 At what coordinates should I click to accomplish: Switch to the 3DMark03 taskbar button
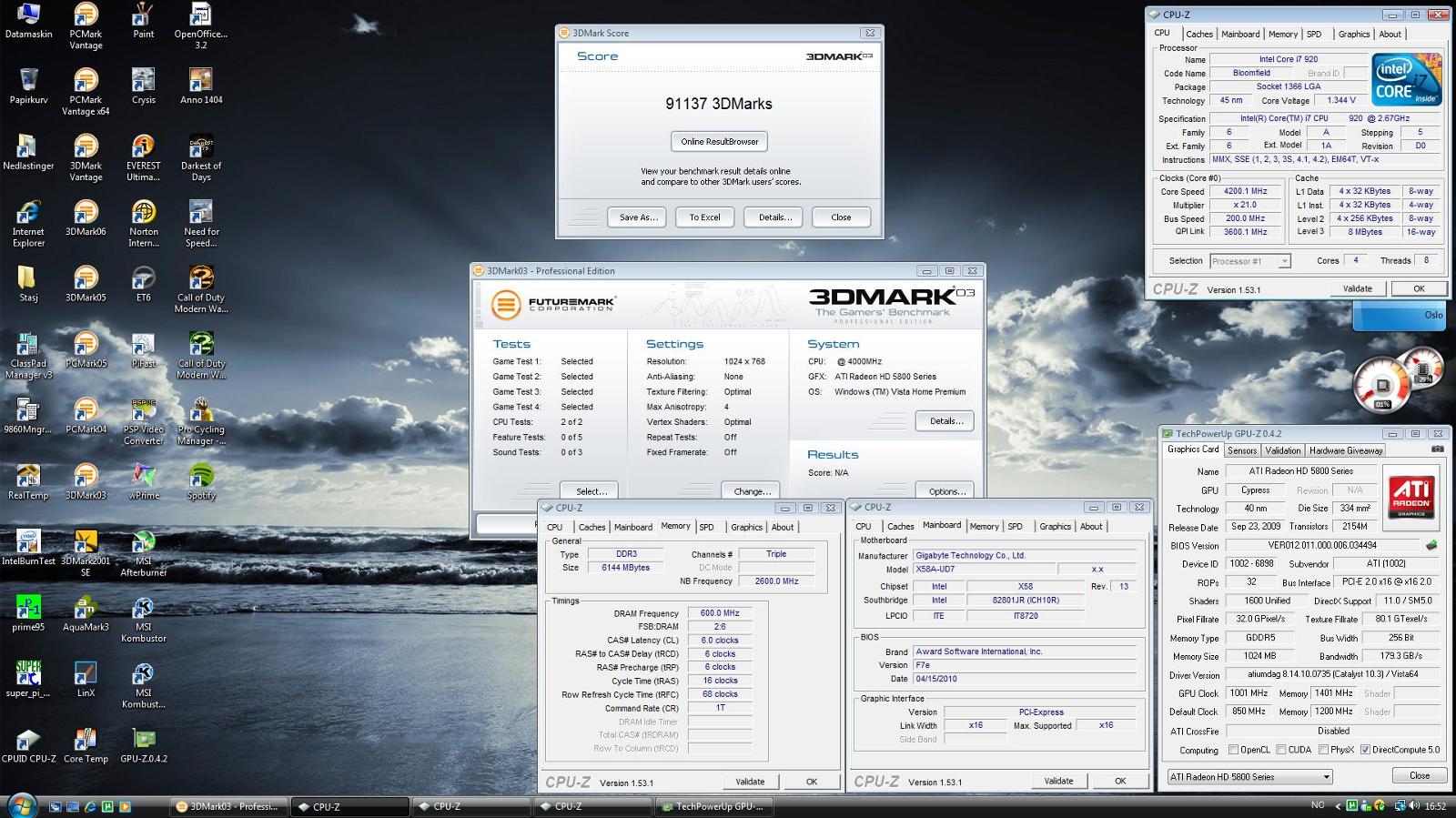click(228, 806)
